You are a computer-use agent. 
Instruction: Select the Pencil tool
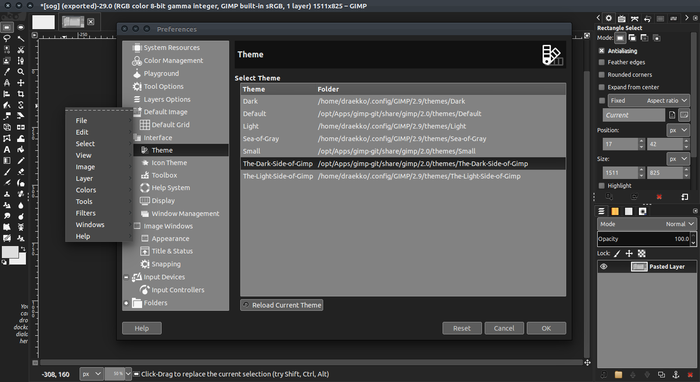[x=21, y=160]
